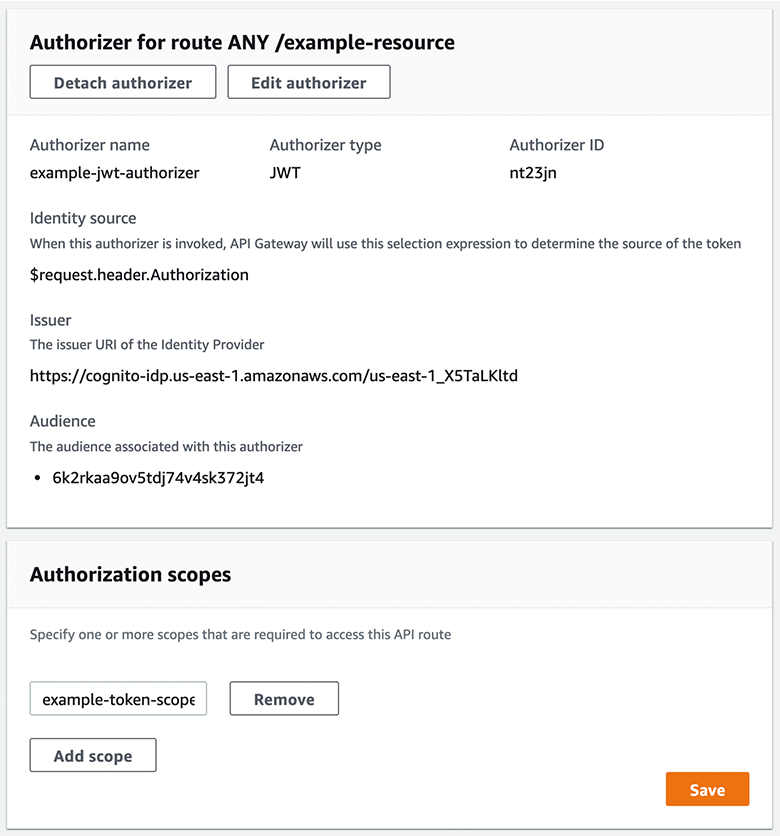
Task: Click the Issuer section label
Action: pyautogui.click(x=51, y=320)
